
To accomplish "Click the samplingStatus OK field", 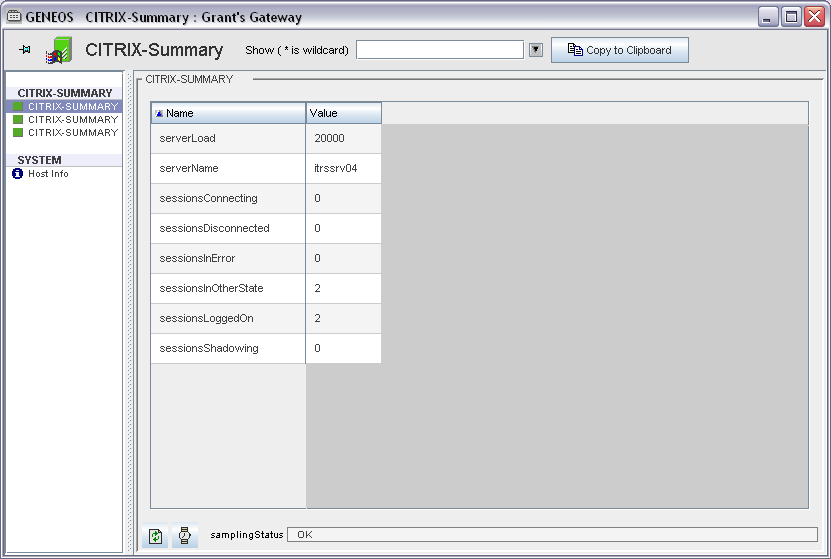I will click(551, 535).
